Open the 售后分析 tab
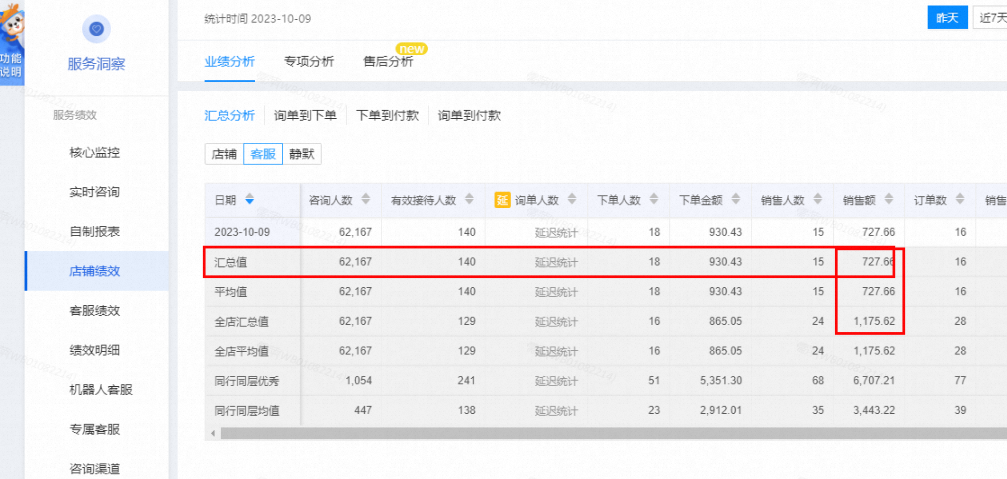Screen dimensions: 1007x479 [388, 62]
